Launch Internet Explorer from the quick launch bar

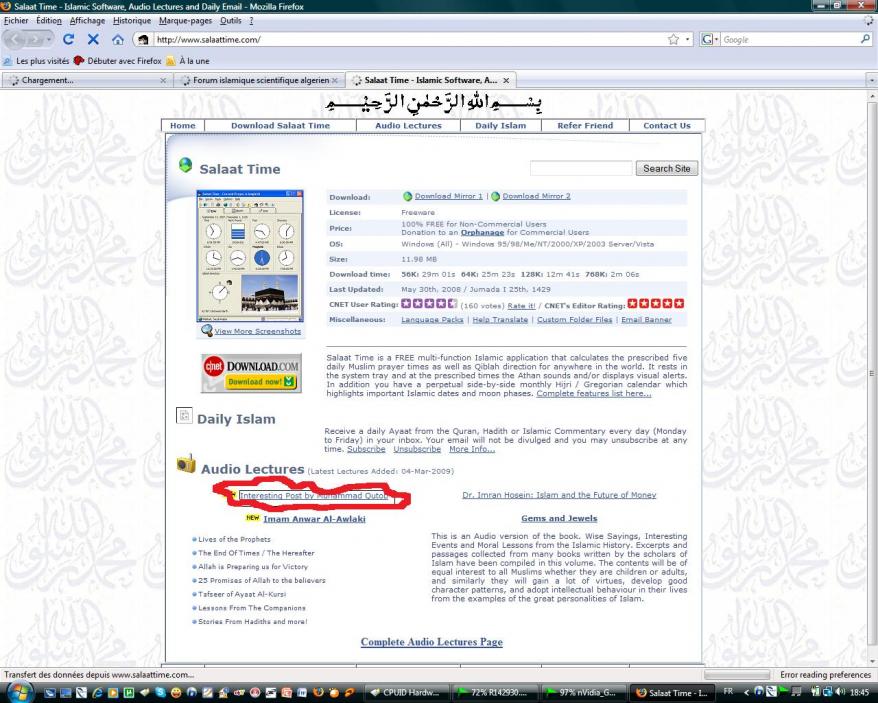pyautogui.click(x=97, y=693)
